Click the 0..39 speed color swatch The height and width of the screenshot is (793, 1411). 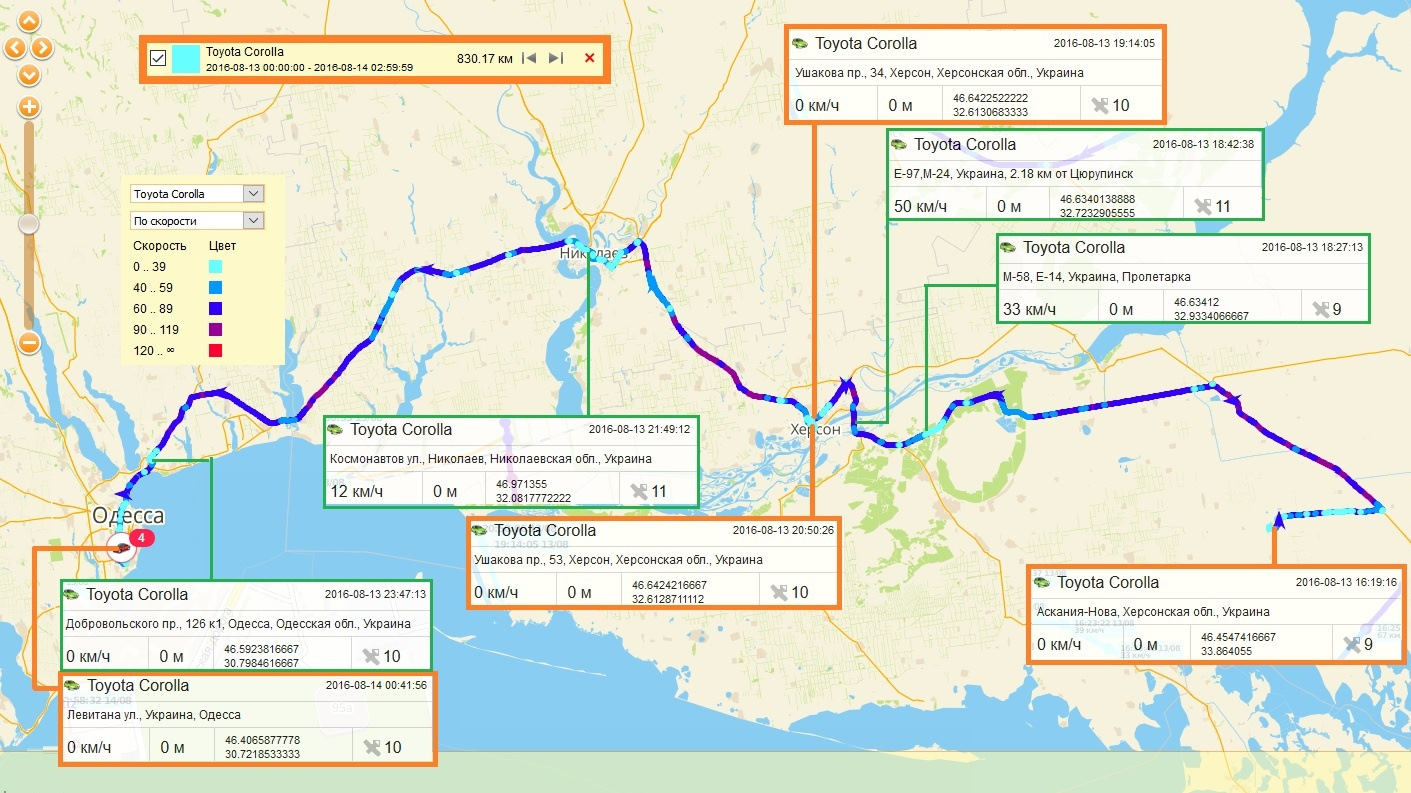[216, 266]
